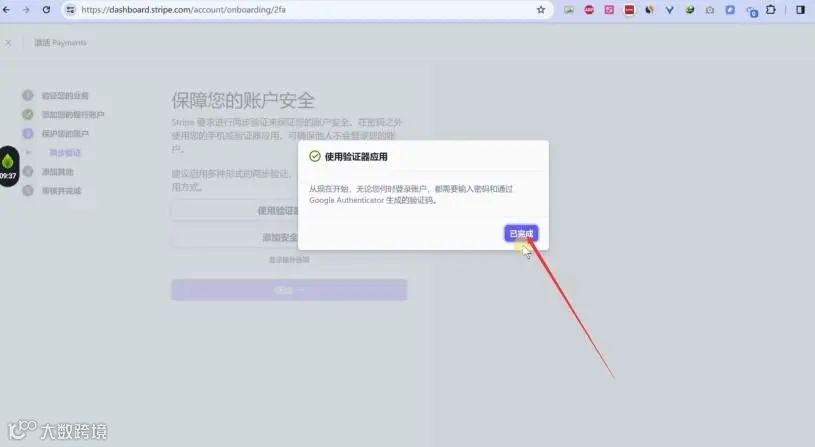Select the 保护您的账户 sidebar step

point(56,134)
